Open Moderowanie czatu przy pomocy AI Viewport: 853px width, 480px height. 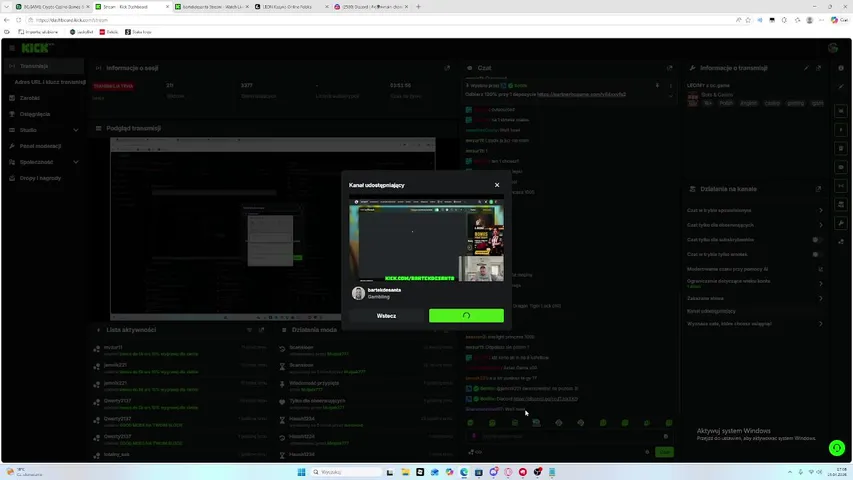[x=755, y=269]
